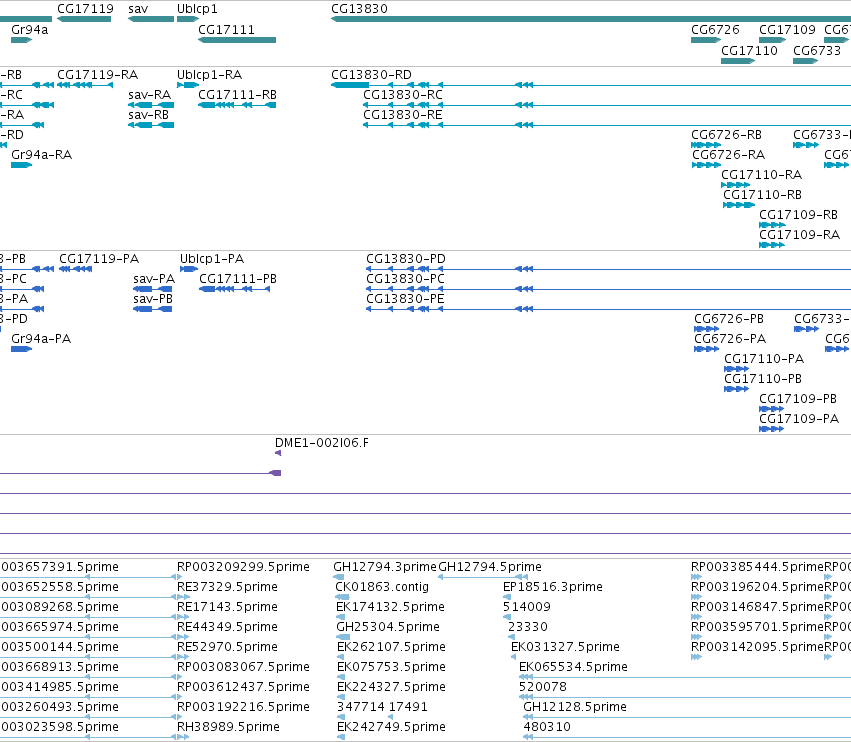Select EST RP003083067.5prime
The width and height of the screenshot is (851, 742).
[x=243, y=667]
